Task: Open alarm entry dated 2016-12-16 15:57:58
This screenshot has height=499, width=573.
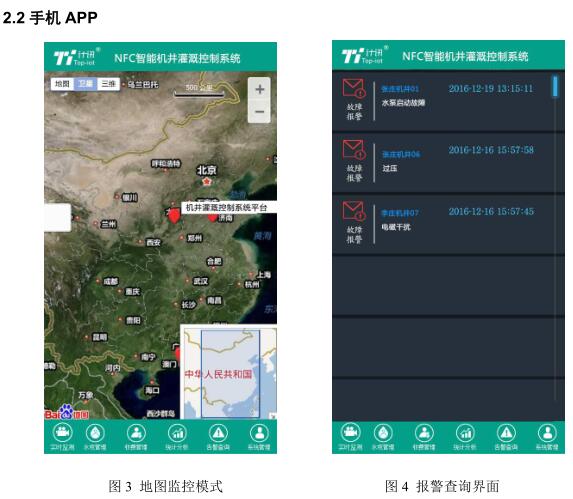Action: [x=448, y=163]
